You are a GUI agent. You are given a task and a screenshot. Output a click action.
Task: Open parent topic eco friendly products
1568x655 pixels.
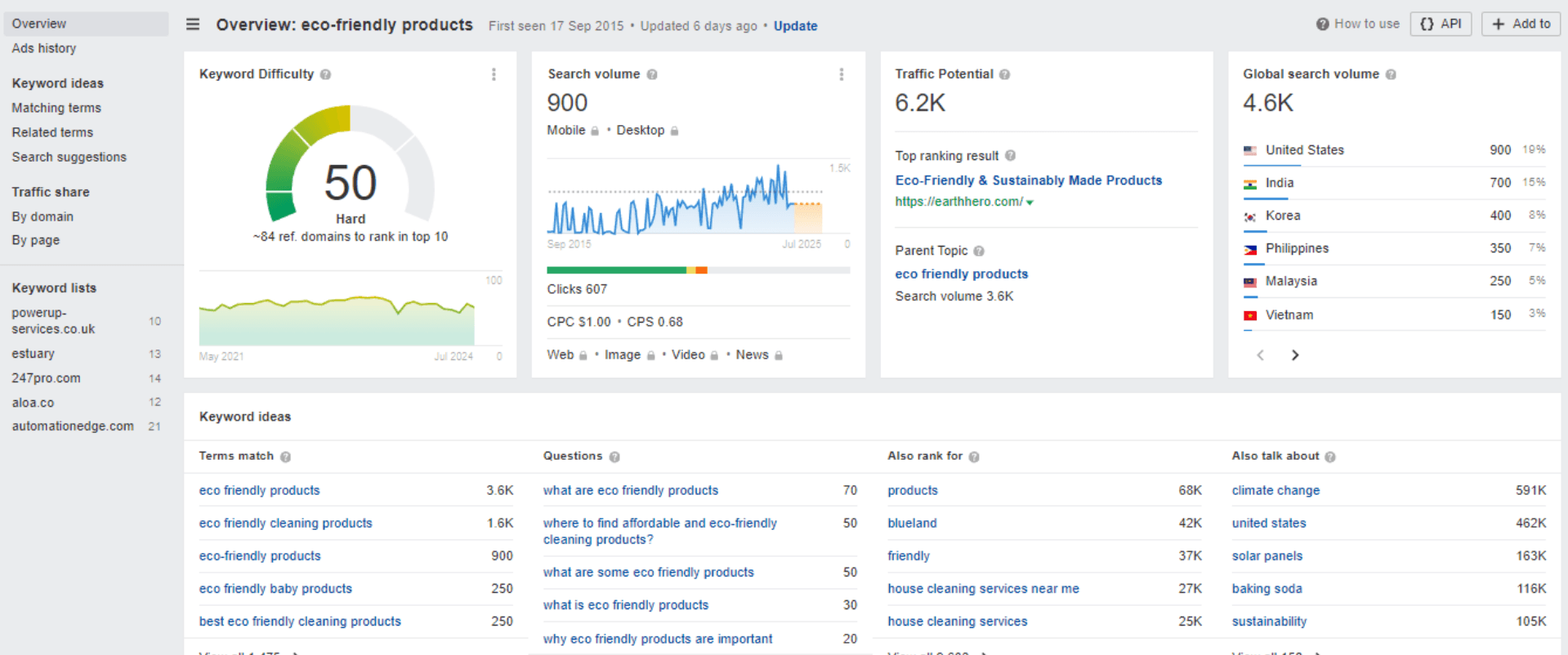962,274
